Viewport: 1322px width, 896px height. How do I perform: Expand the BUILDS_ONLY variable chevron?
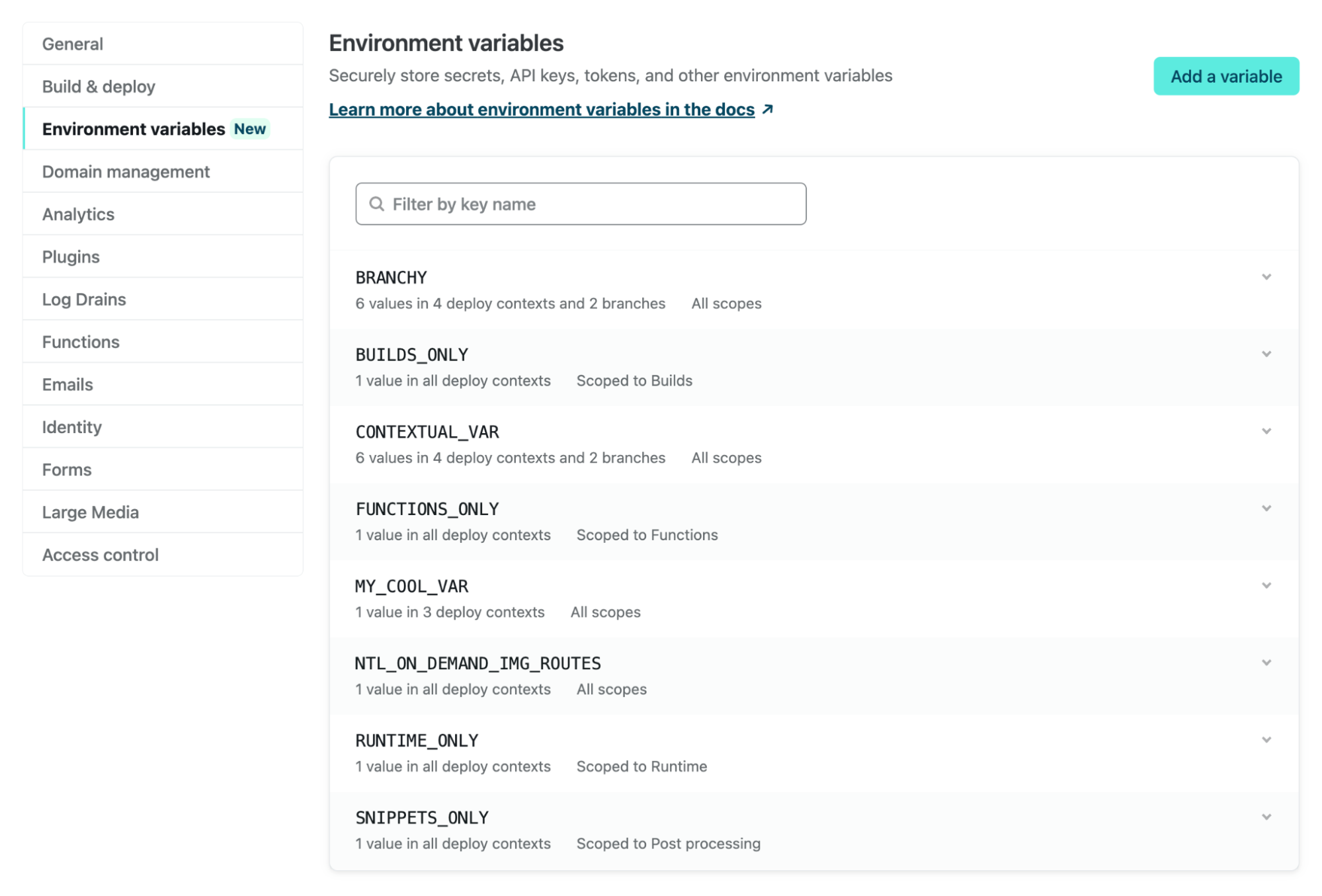pos(1266,354)
